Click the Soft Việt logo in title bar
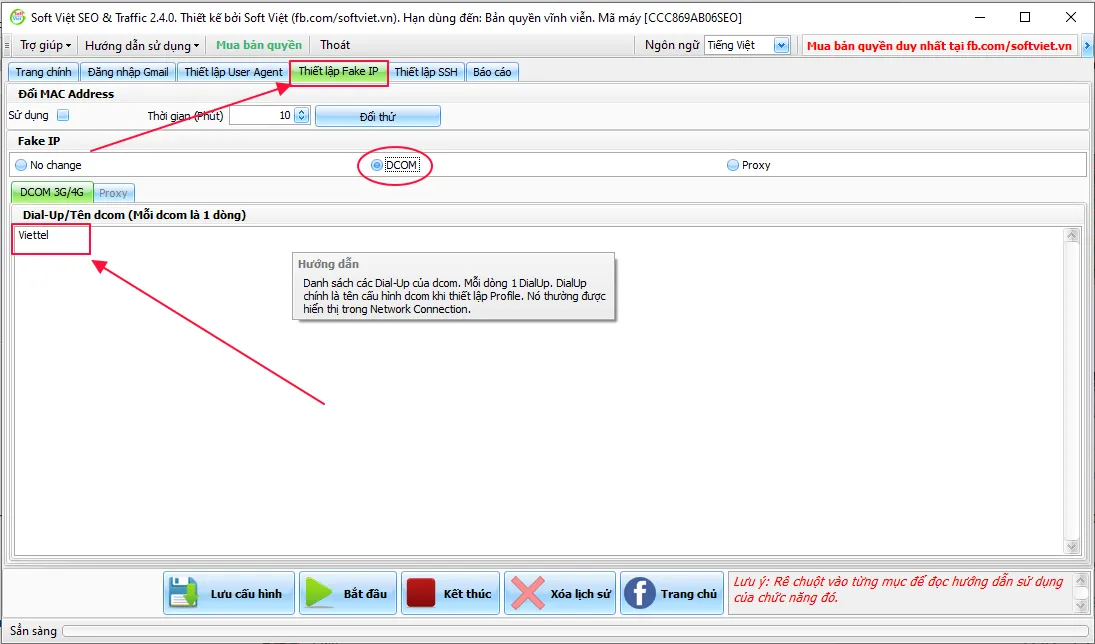Screen dimensions: 1095x644 pos(17,17)
